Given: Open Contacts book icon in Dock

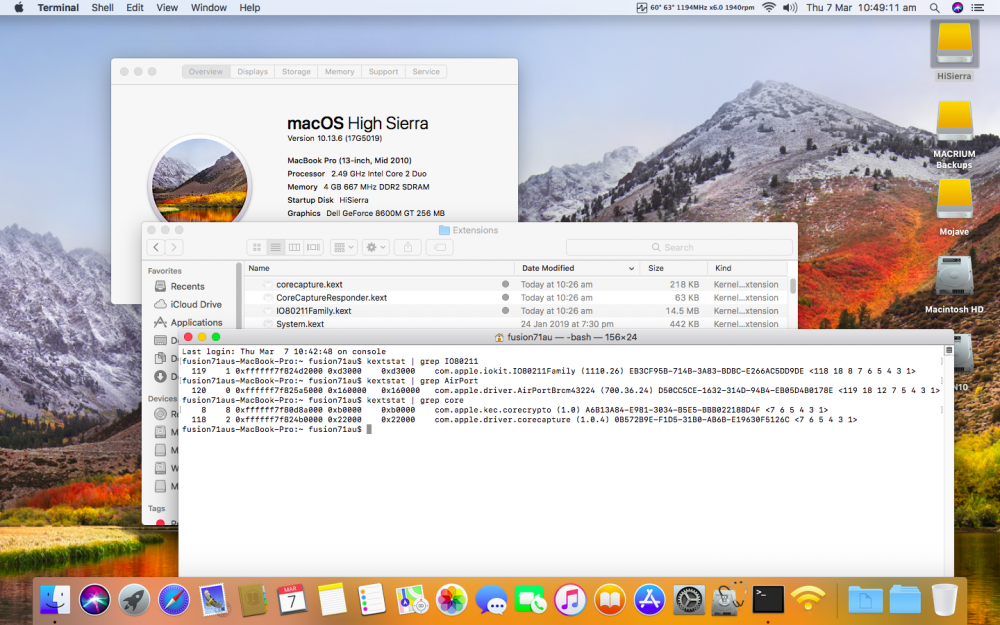Looking at the screenshot, I should click(253, 599).
